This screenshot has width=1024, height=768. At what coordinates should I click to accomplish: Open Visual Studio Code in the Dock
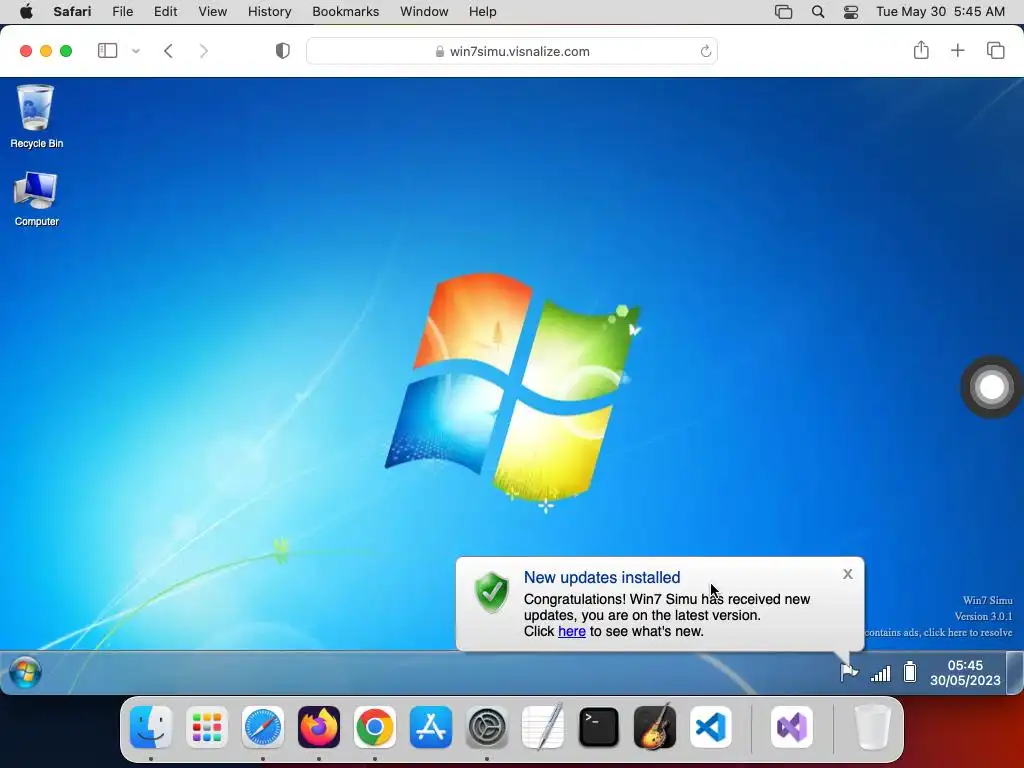click(x=711, y=727)
